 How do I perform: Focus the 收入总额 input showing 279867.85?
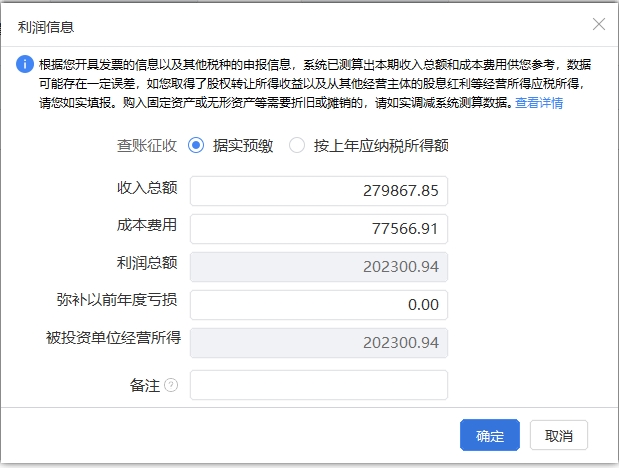[x=319, y=191]
